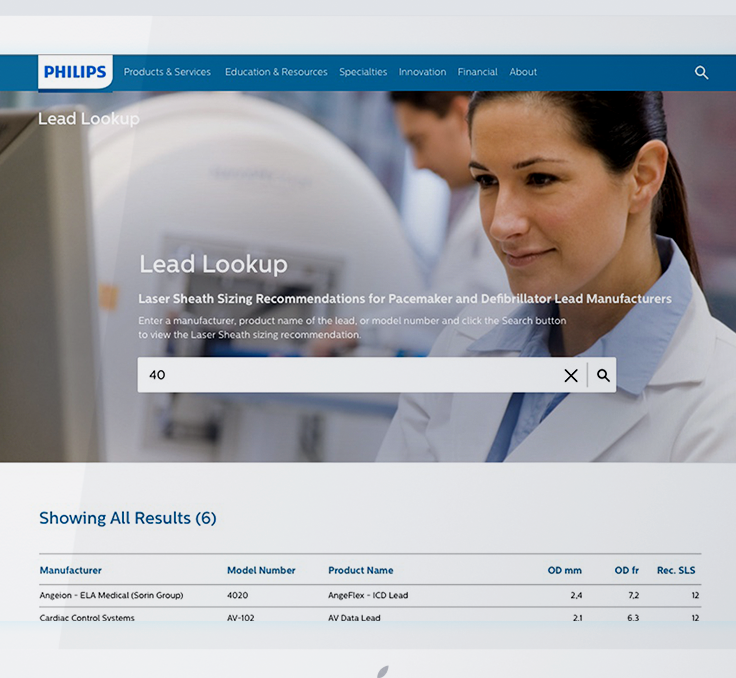The height and width of the screenshot is (678, 736).
Task: Select AV Data Lead cell
Action: 354,617
